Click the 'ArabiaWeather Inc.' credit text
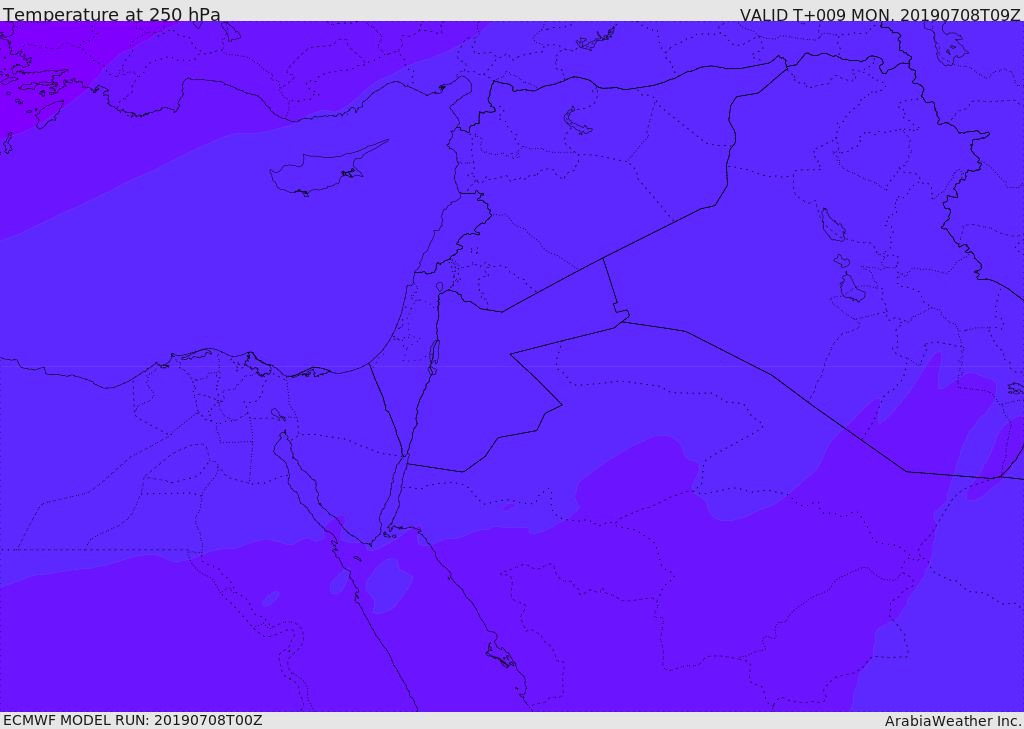This screenshot has width=1024, height=729. coord(953,721)
